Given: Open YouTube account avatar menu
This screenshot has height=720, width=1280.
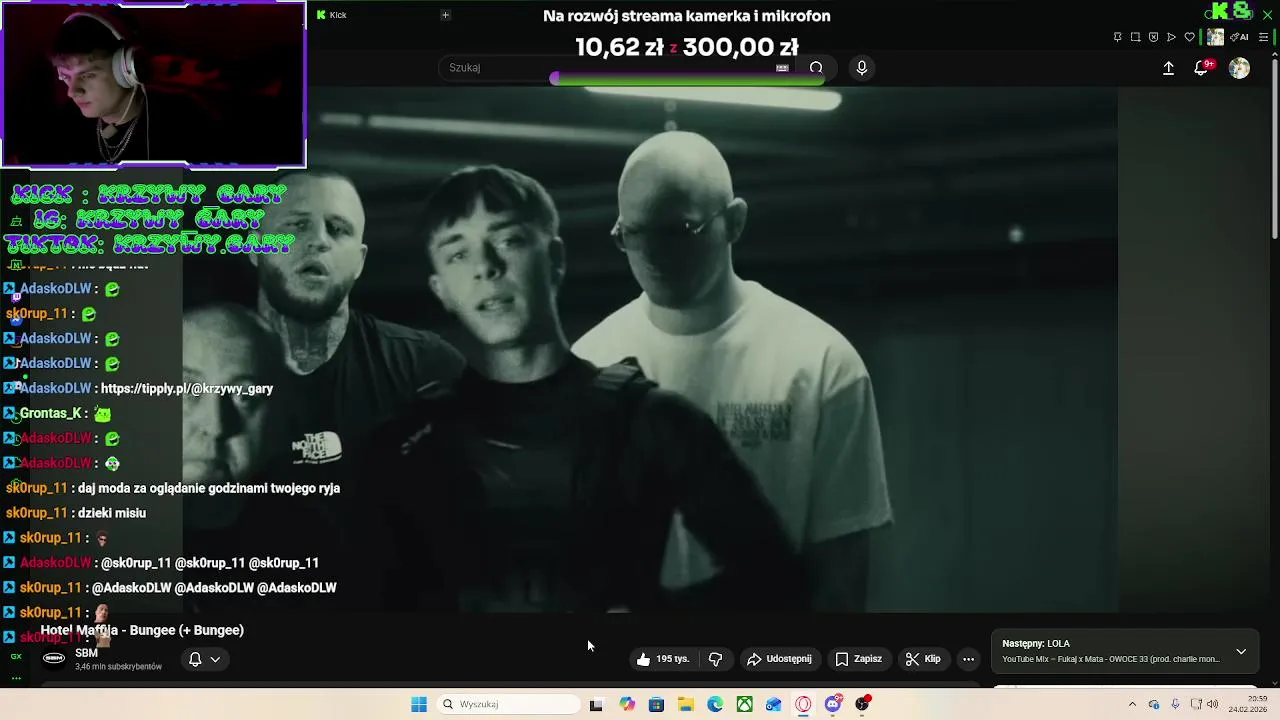Looking at the screenshot, I should [1239, 68].
